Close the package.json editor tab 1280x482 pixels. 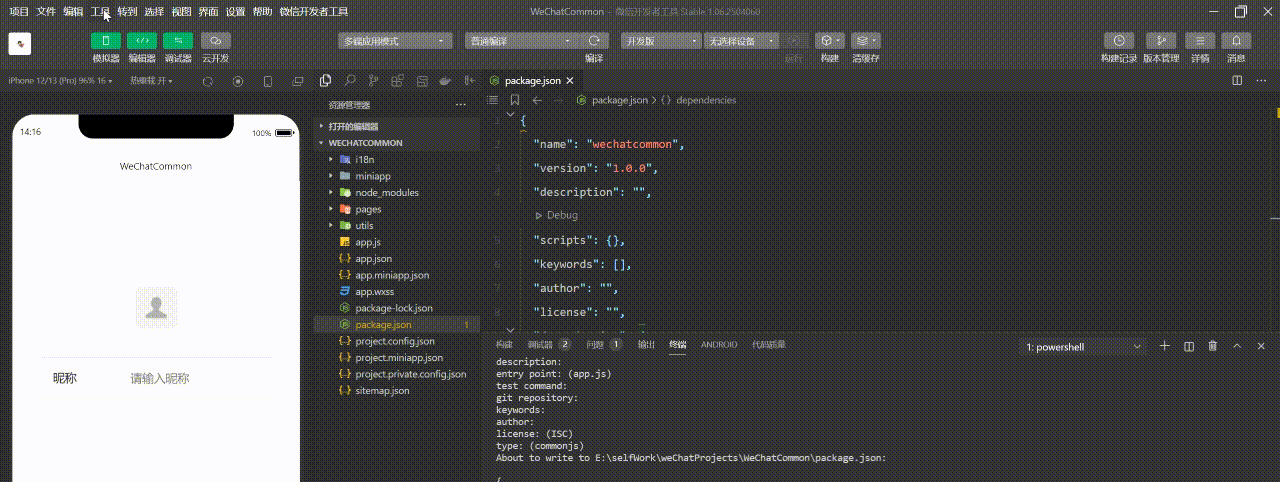point(570,81)
